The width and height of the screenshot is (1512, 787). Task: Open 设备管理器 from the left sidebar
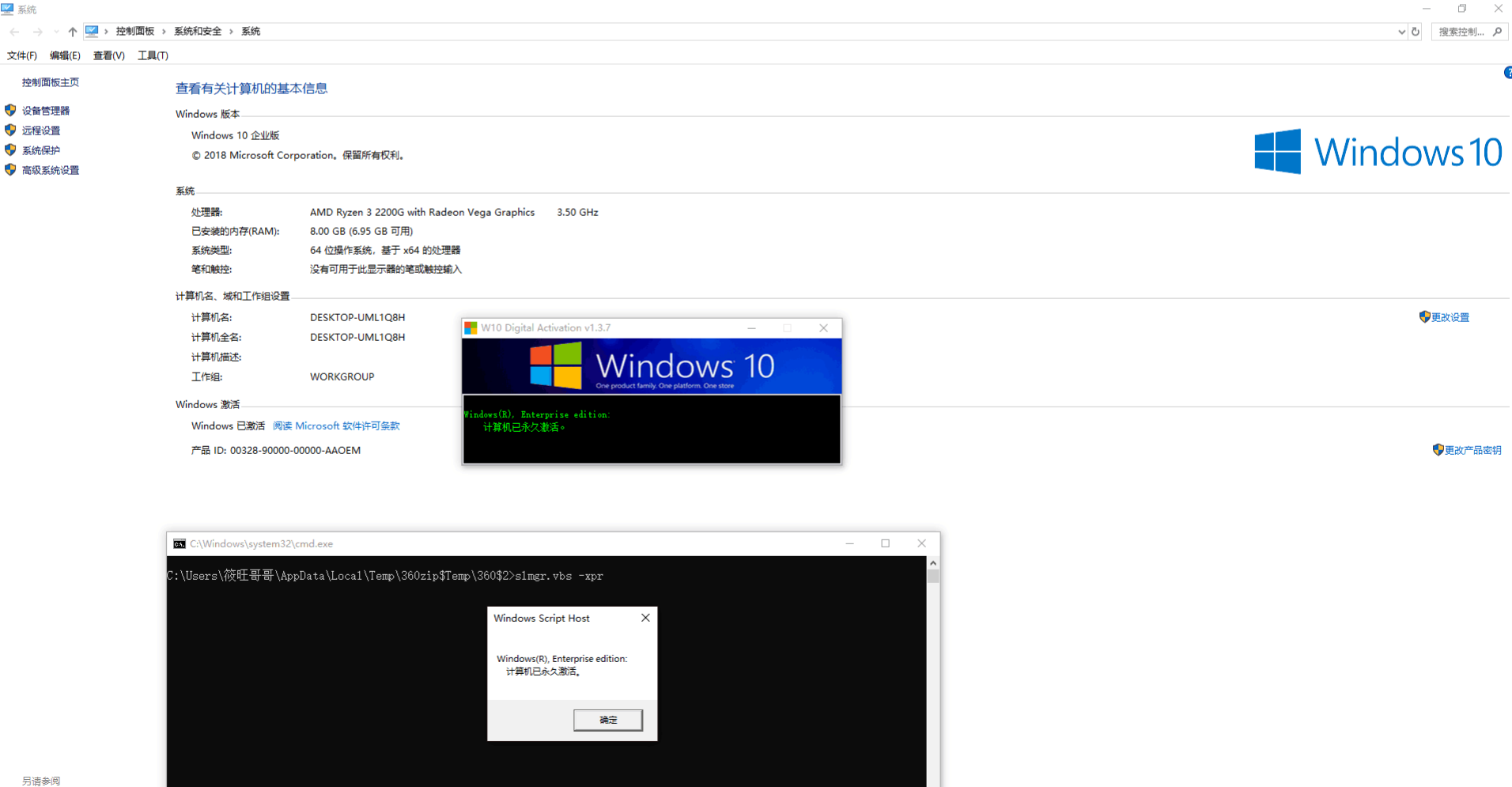click(x=45, y=110)
